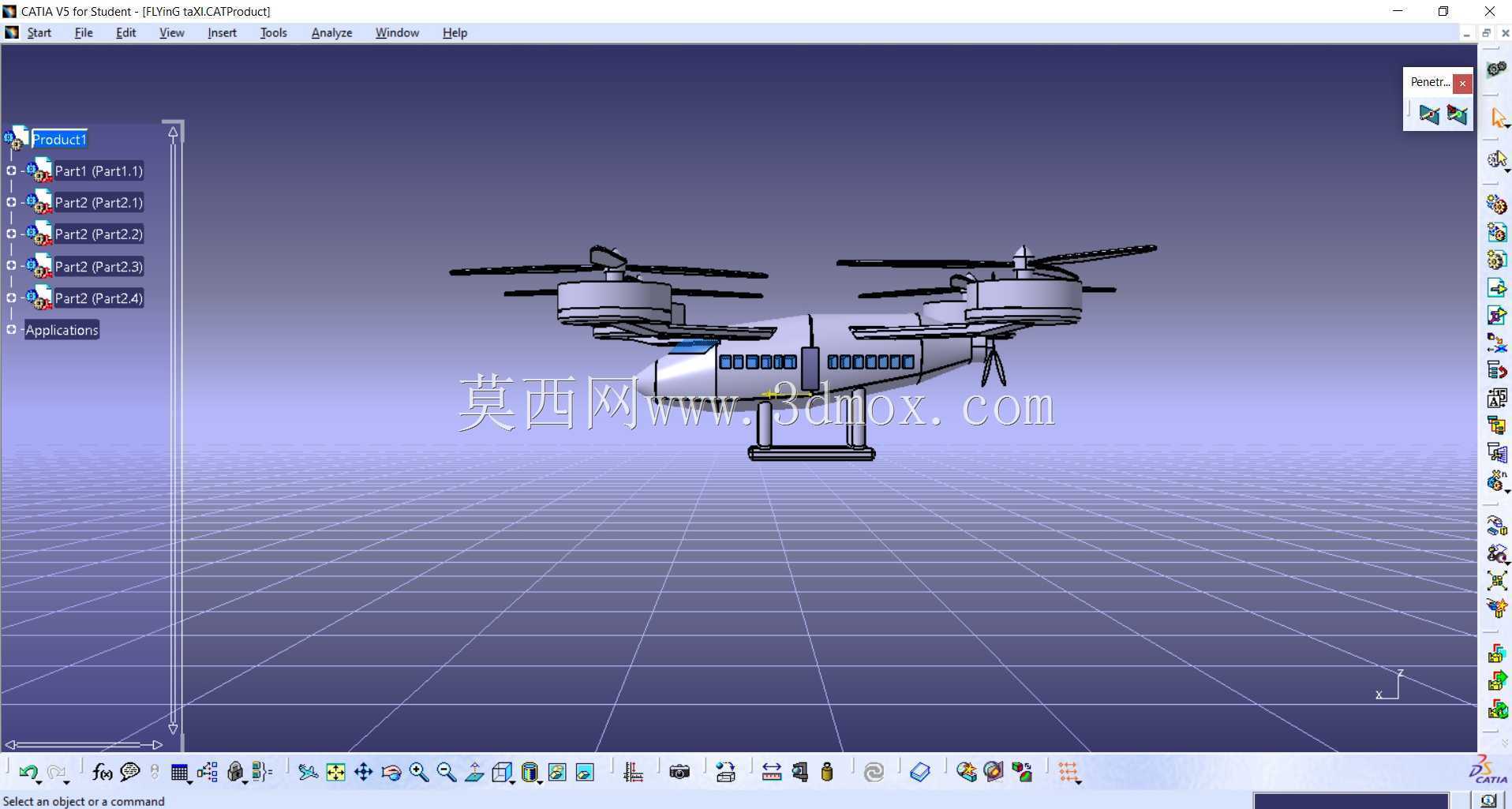
Task: Click the Redo arrow icon
Action: tap(55, 772)
